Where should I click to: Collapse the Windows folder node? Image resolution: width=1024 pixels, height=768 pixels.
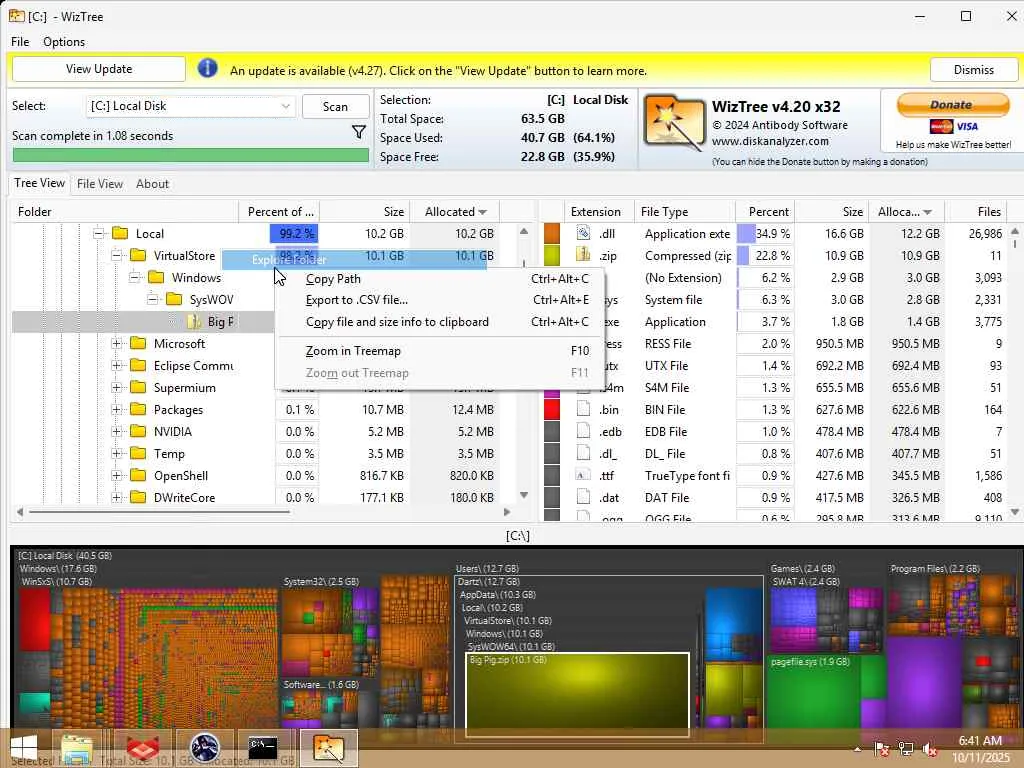pyautogui.click(x=135, y=278)
